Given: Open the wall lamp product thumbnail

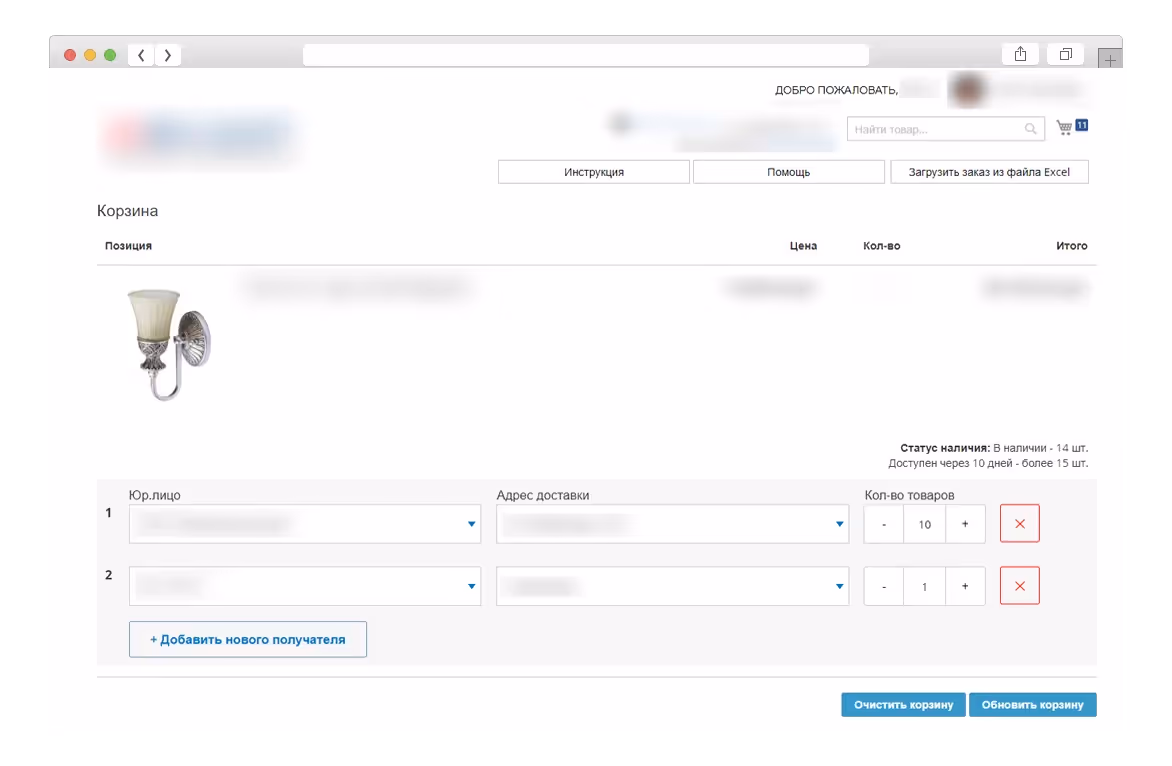Looking at the screenshot, I should pyautogui.click(x=170, y=345).
